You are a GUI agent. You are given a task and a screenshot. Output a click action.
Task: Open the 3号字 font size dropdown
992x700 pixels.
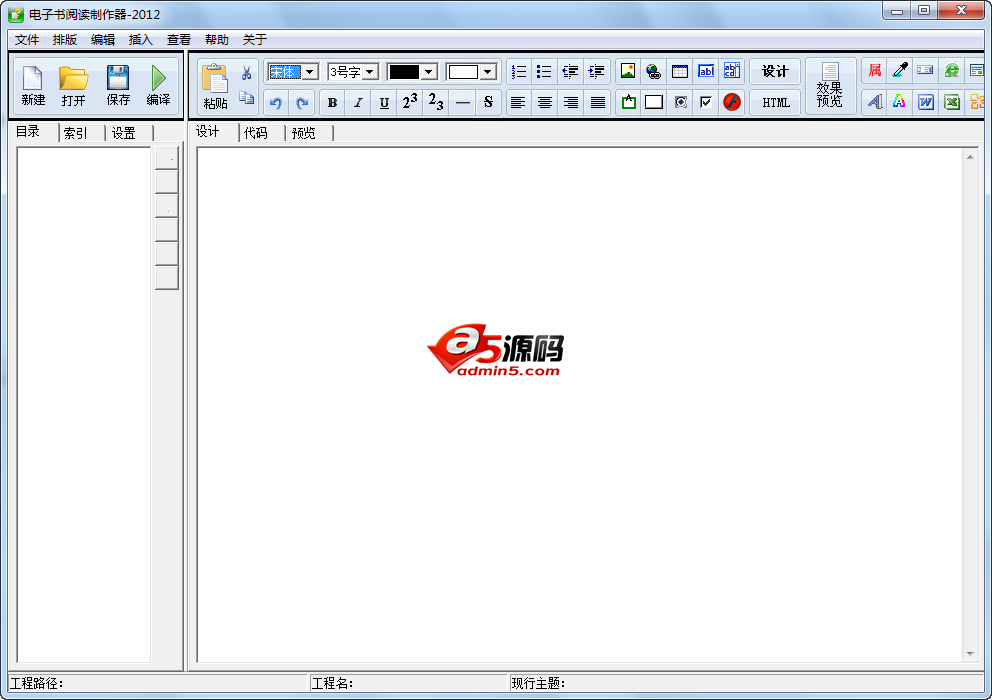[369, 72]
